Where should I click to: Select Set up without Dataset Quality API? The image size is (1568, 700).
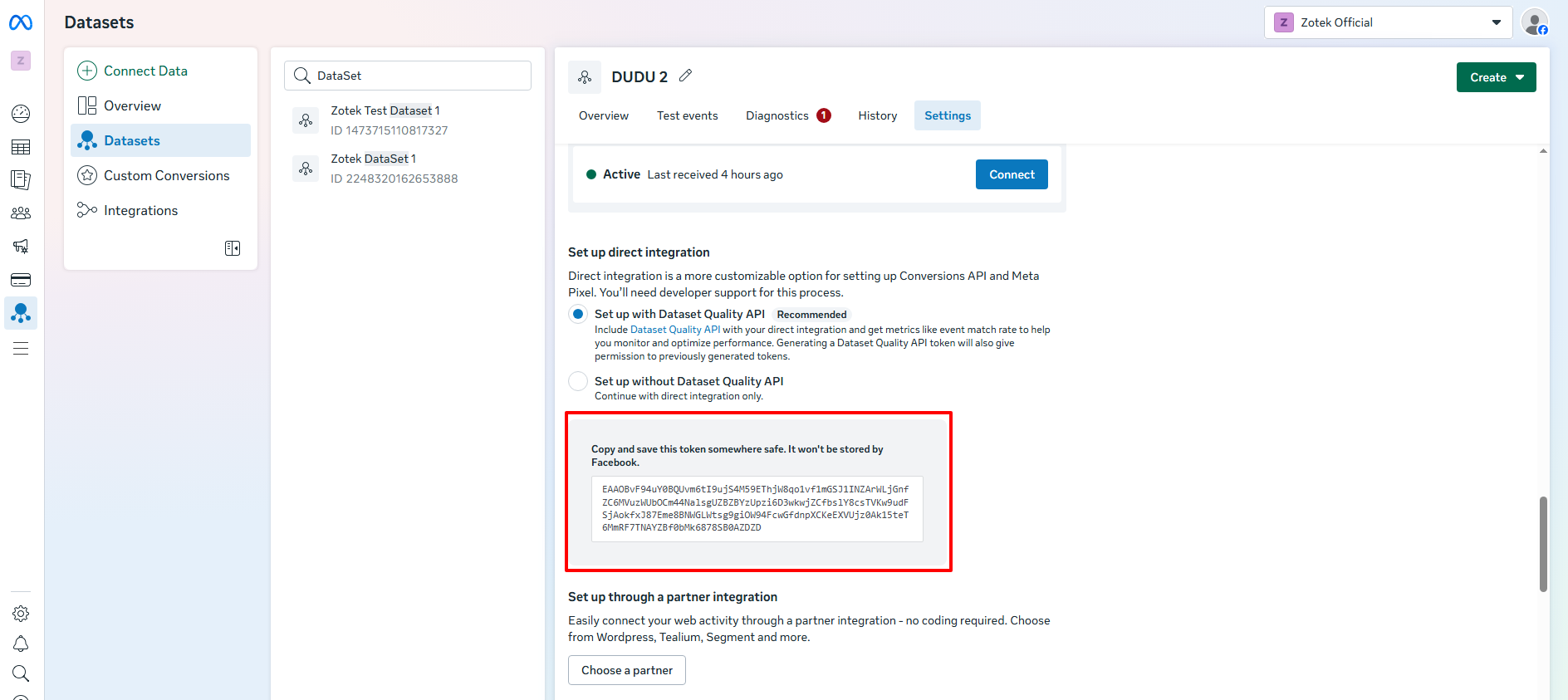[x=578, y=381]
